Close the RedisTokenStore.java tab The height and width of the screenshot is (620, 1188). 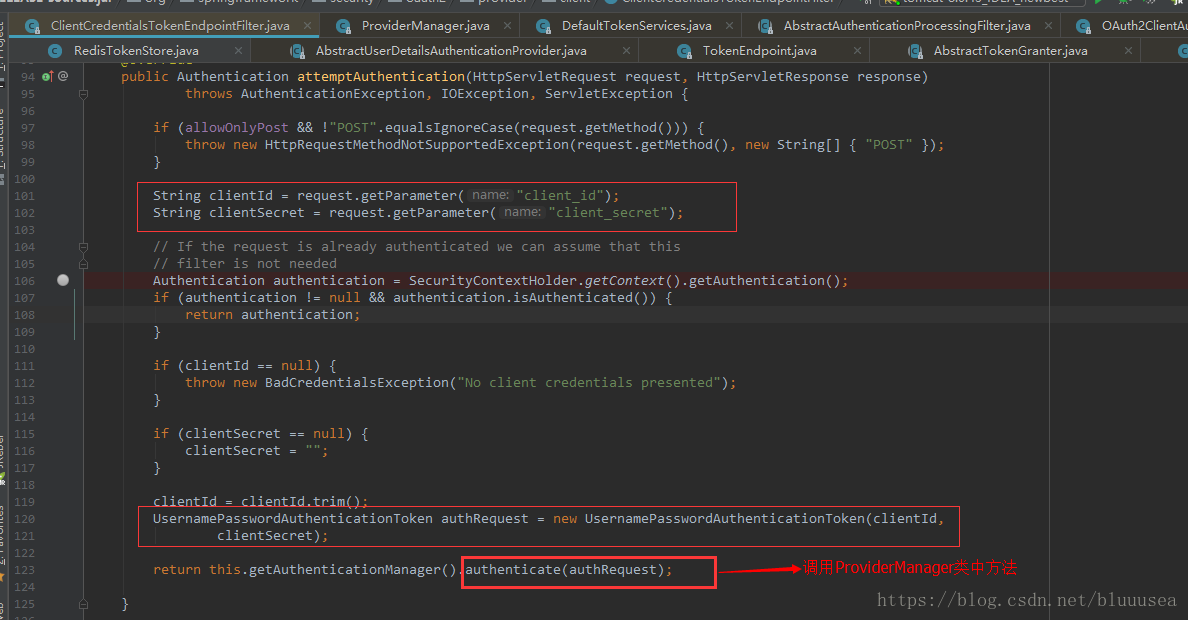click(x=239, y=50)
